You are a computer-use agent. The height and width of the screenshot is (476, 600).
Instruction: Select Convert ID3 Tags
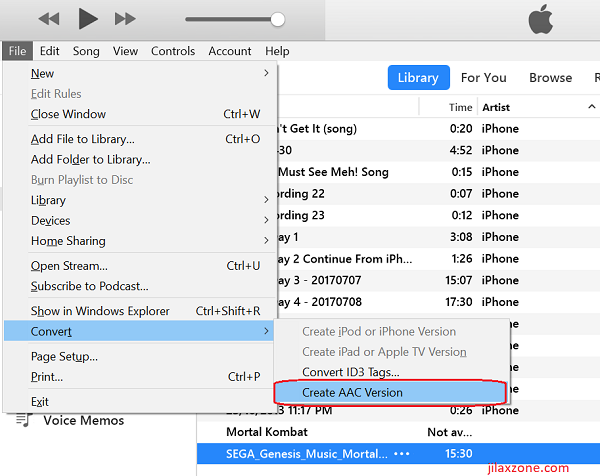click(x=392, y=372)
